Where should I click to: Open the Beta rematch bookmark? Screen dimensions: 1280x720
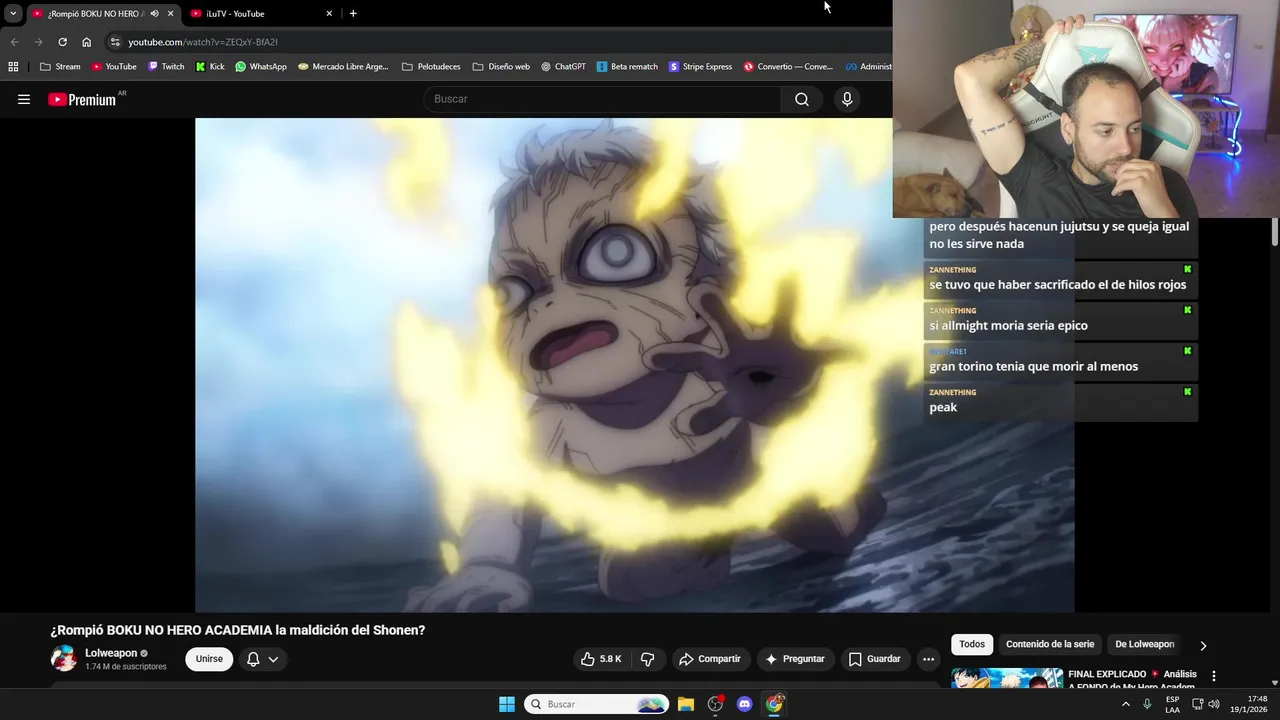[x=627, y=66]
